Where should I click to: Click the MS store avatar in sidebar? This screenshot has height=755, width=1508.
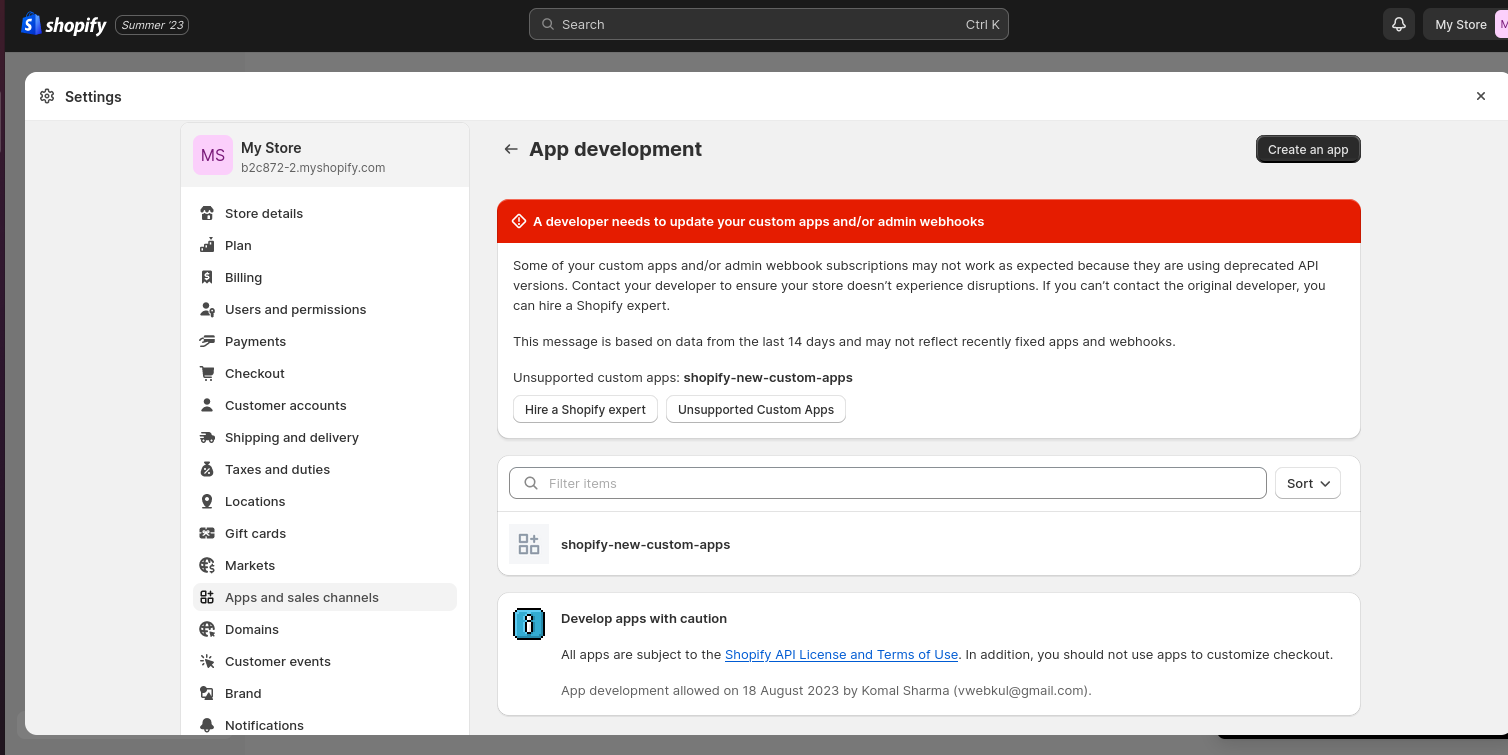coord(213,155)
